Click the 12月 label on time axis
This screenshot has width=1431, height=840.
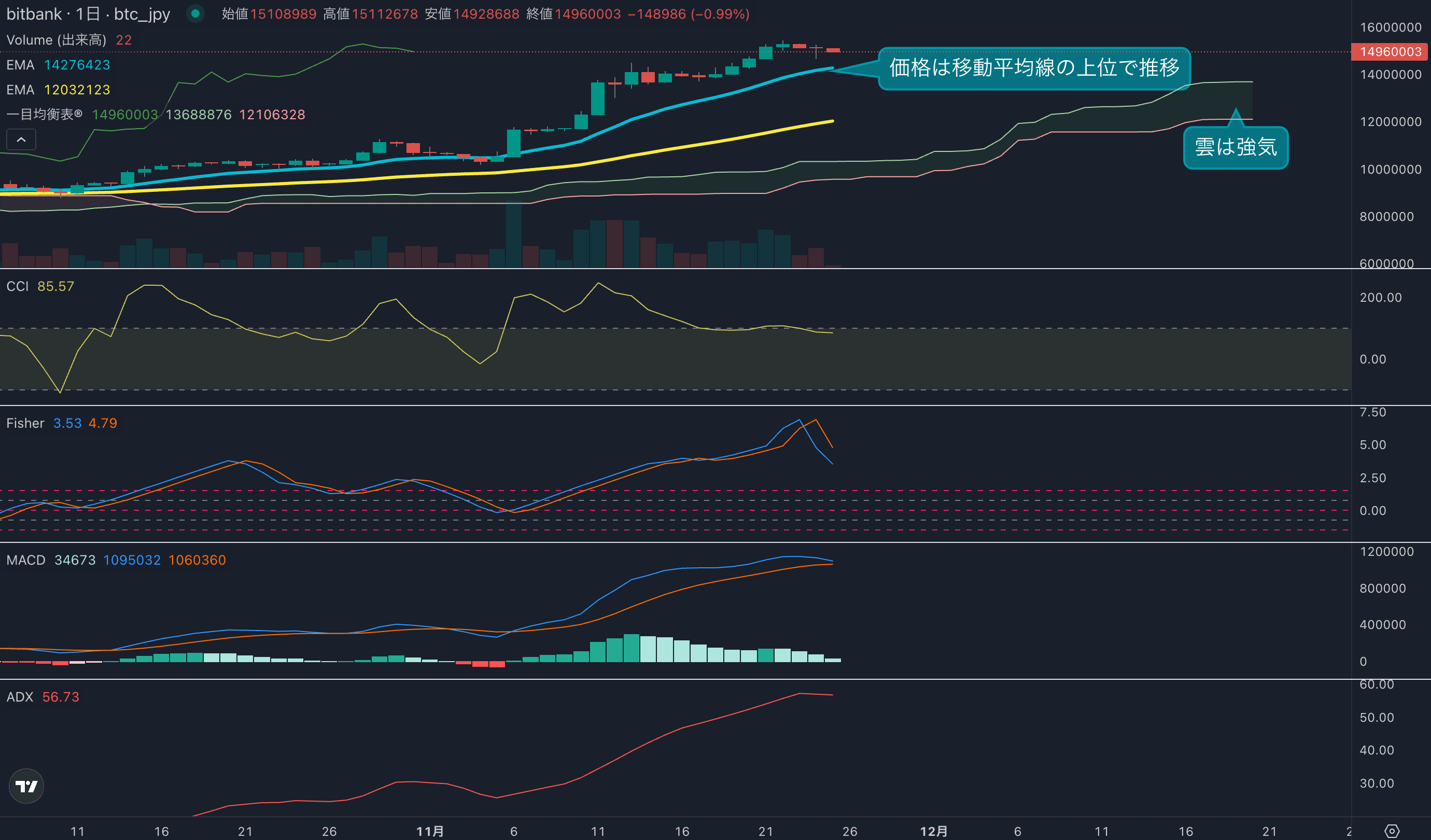[934, 832]
